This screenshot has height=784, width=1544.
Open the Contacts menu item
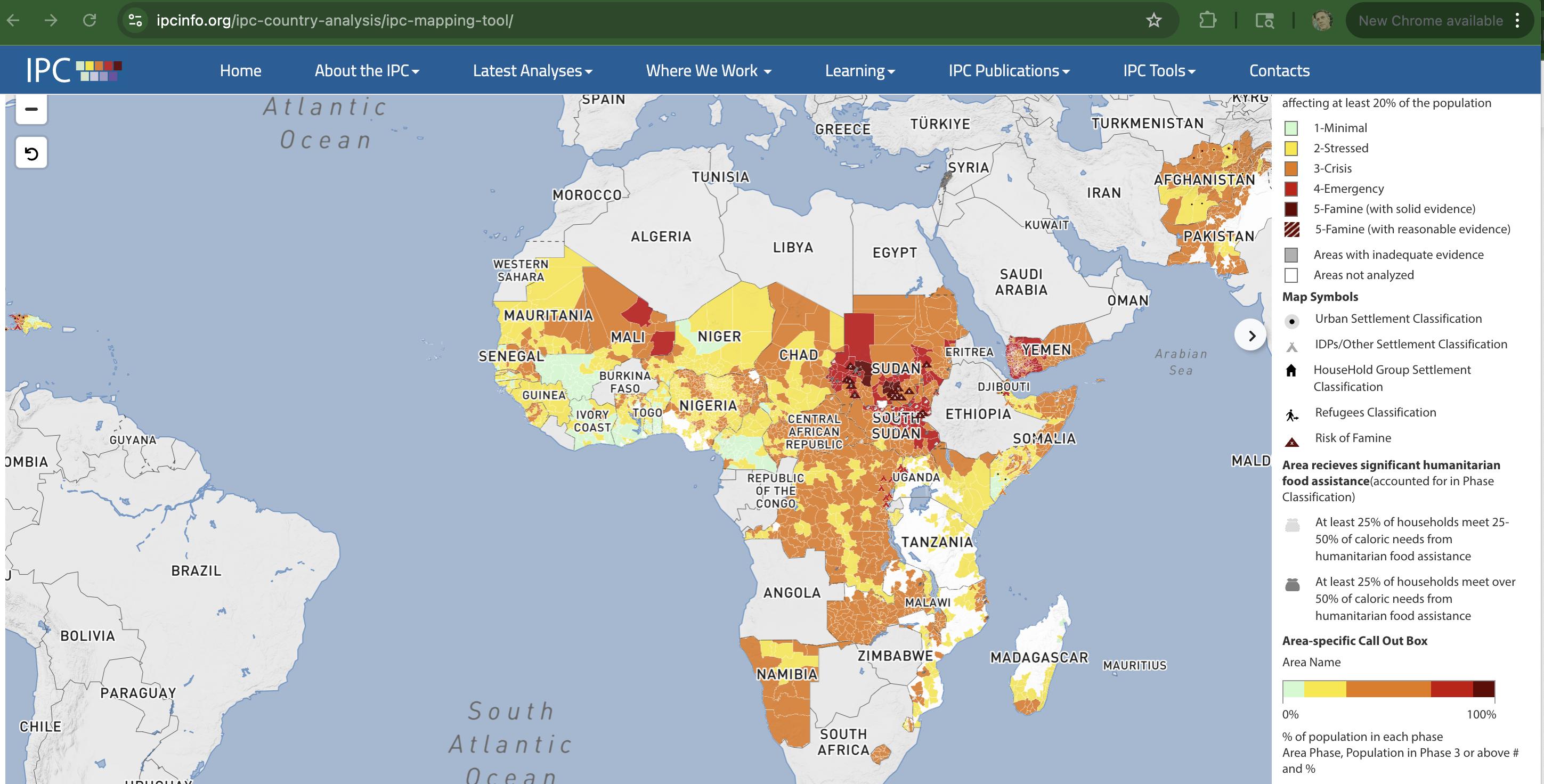coord(1279,71)
